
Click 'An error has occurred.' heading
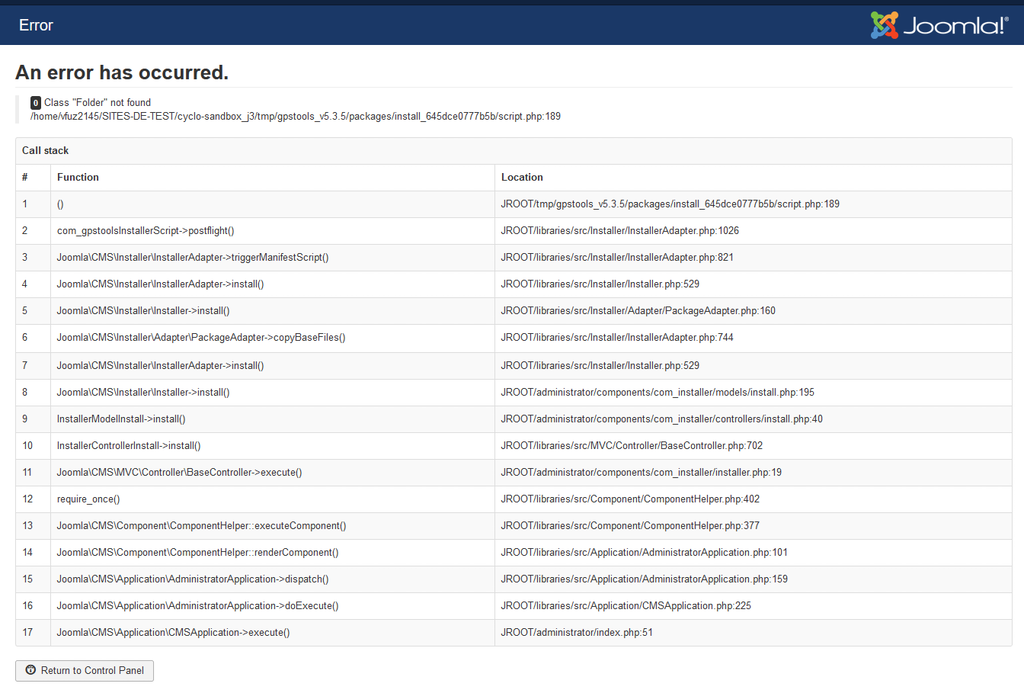point(122,73)
